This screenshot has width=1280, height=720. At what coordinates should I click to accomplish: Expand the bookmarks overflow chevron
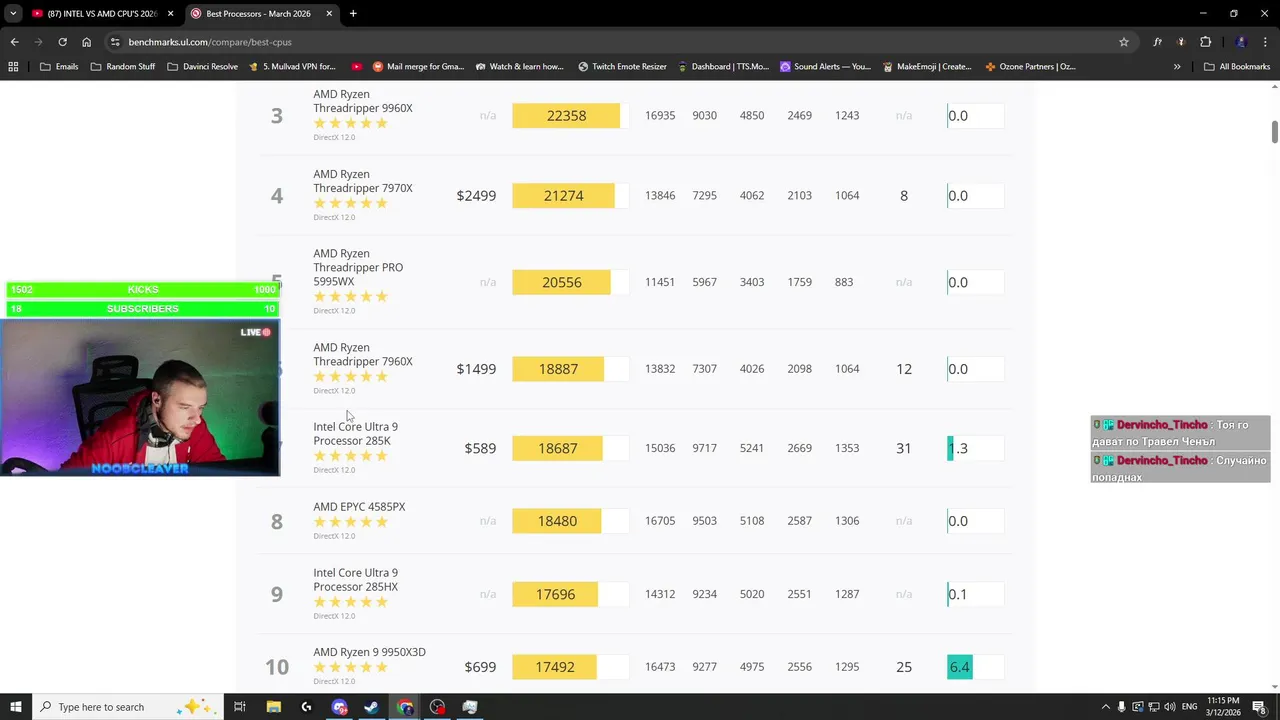[1177, 67]
